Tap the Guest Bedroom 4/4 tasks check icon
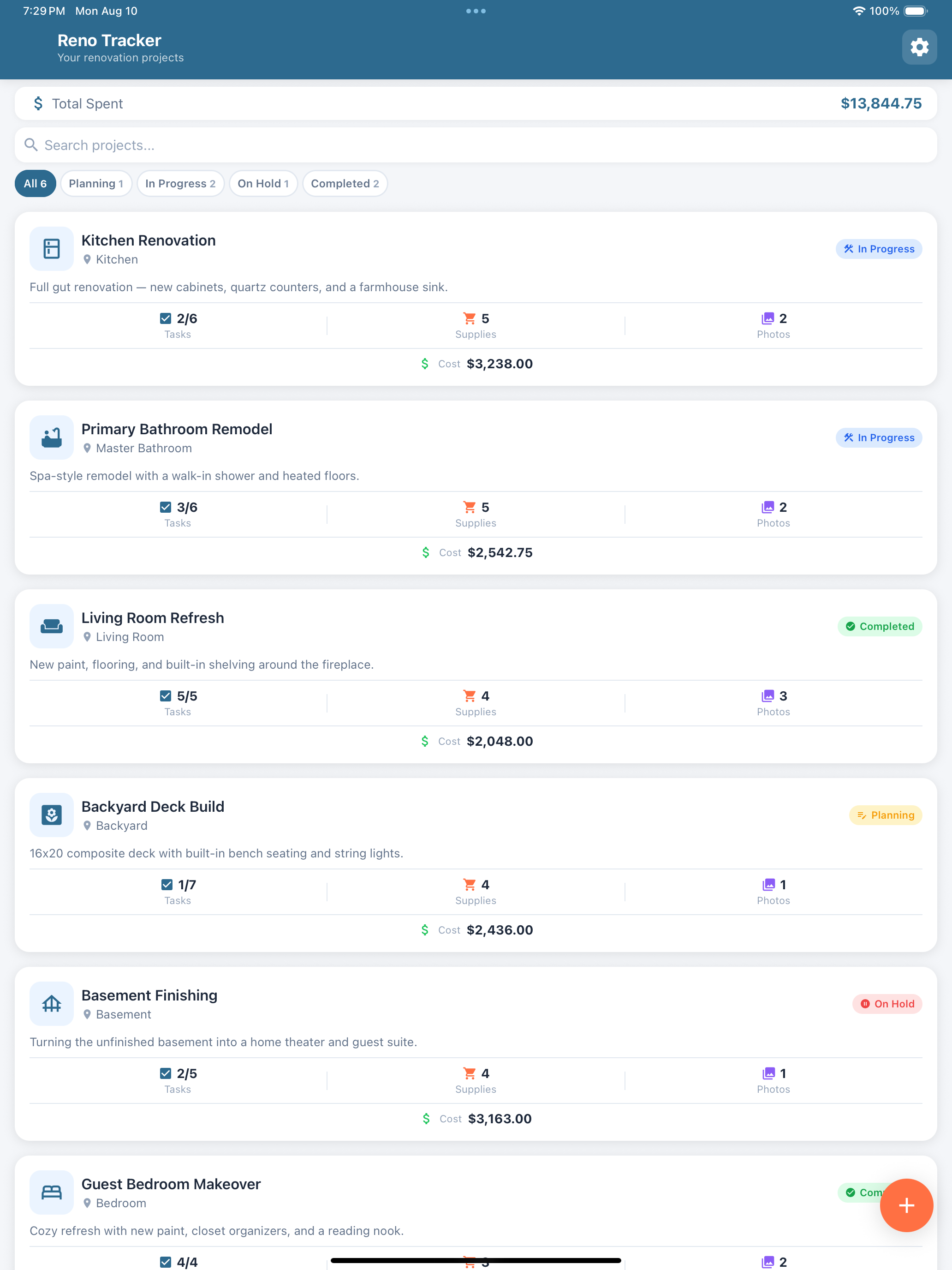Screen dimensions: 952x1270 [x=165, y=1261]
